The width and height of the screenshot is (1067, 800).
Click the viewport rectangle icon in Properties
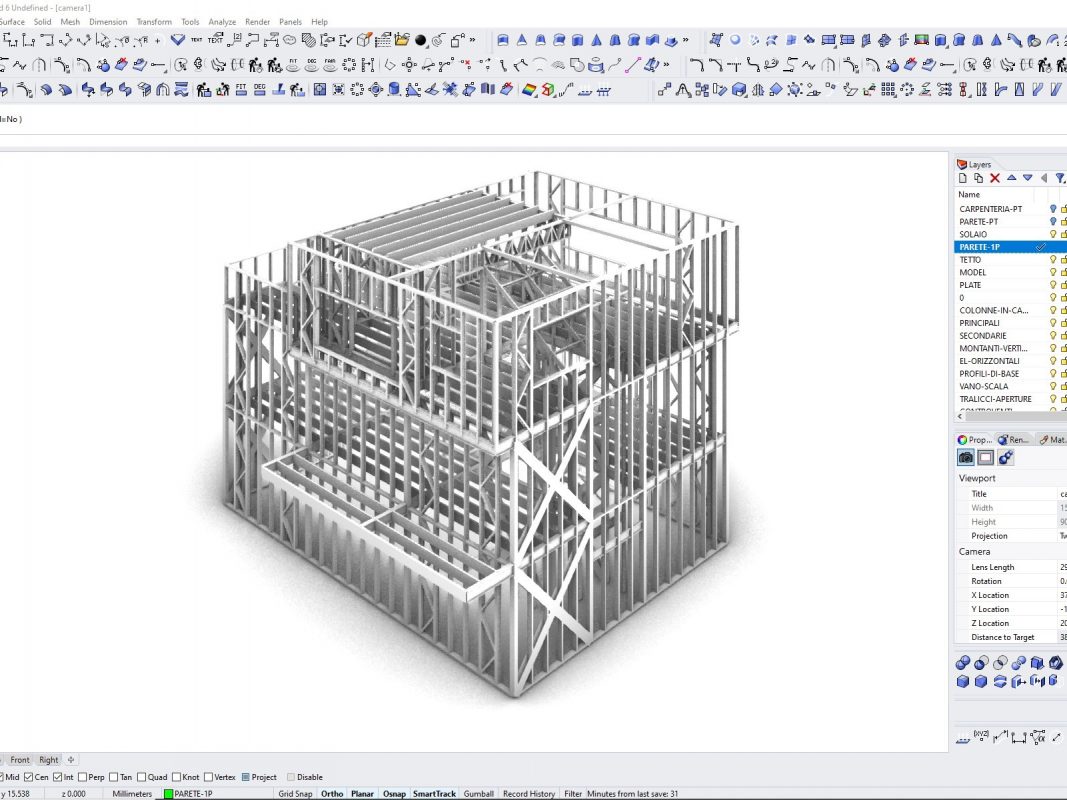[985, 458]
